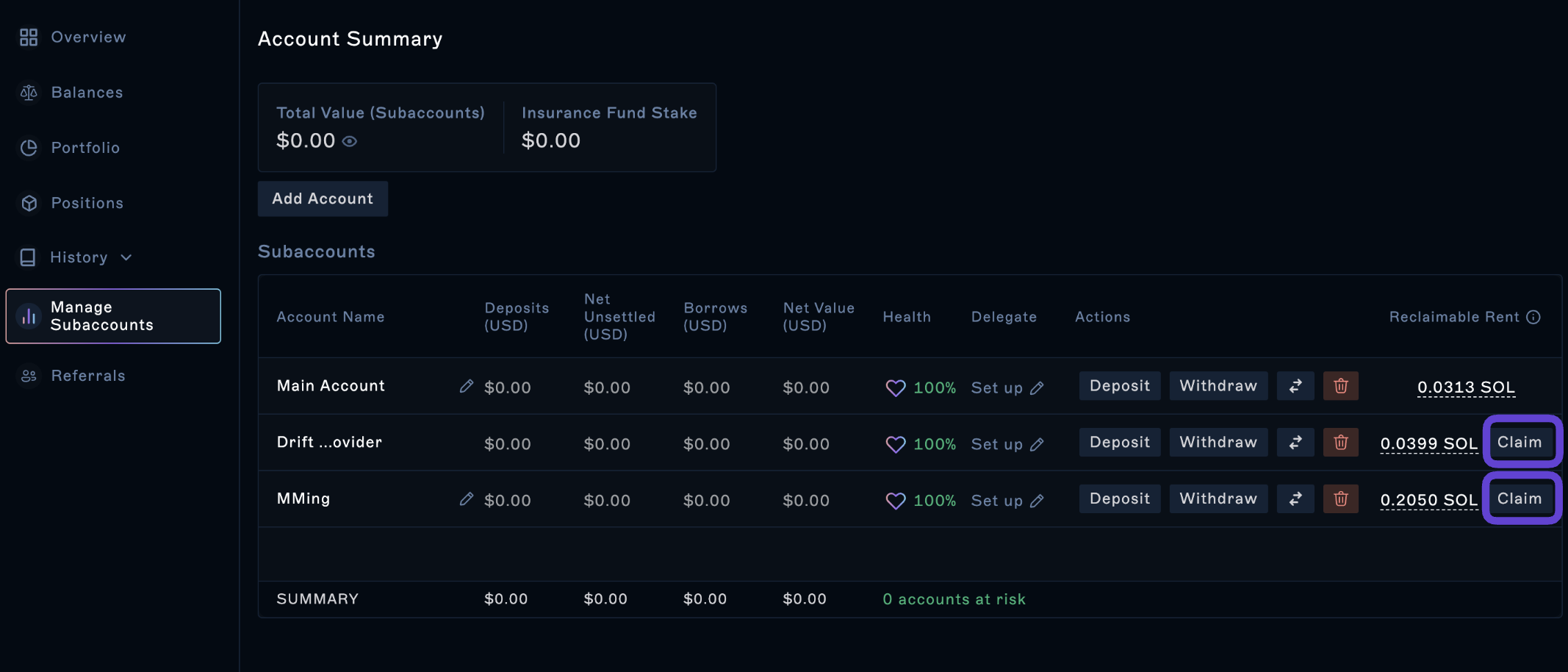
Task: Transfer funds icon for Drift ...ovider row
Action: 1295,443
